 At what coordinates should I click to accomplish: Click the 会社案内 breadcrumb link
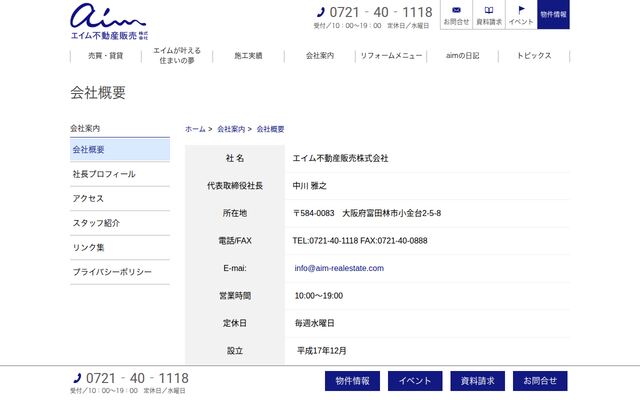coord(231,129)
